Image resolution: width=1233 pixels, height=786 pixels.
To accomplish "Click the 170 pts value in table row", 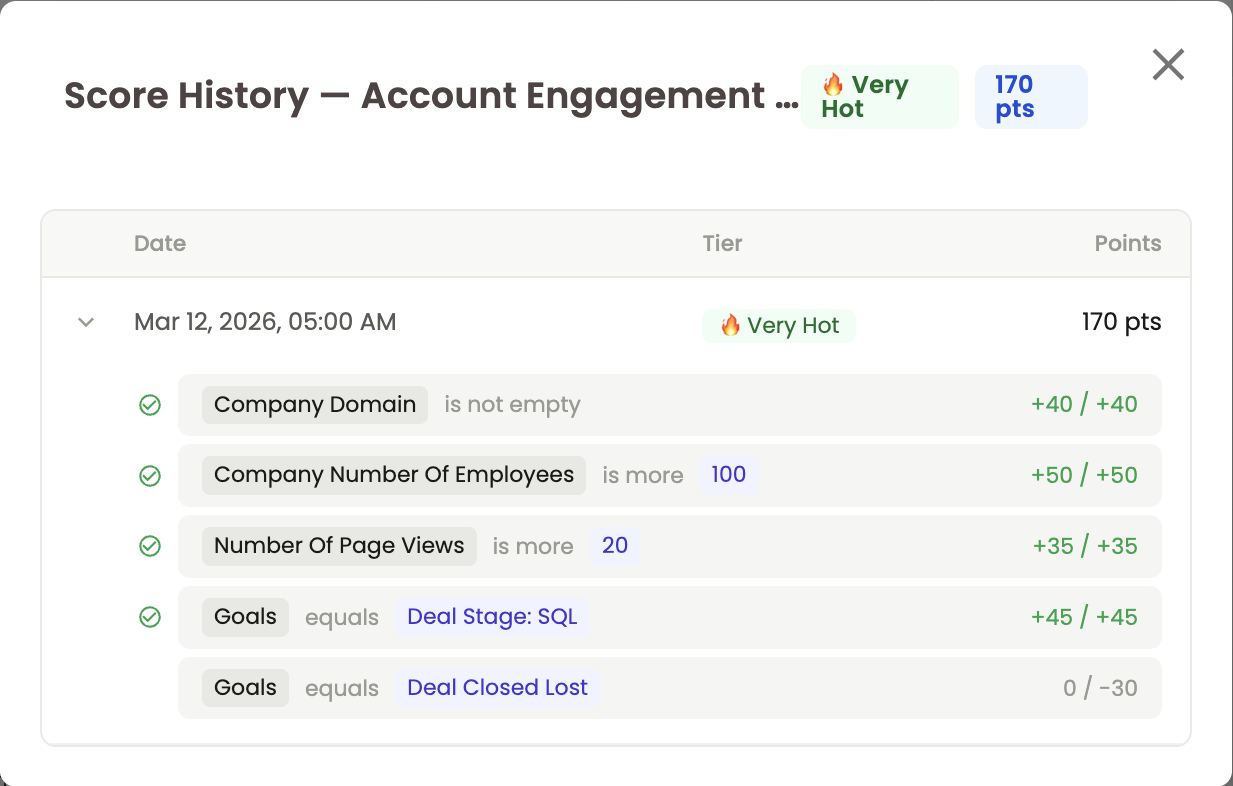I will coord(1122,322).
